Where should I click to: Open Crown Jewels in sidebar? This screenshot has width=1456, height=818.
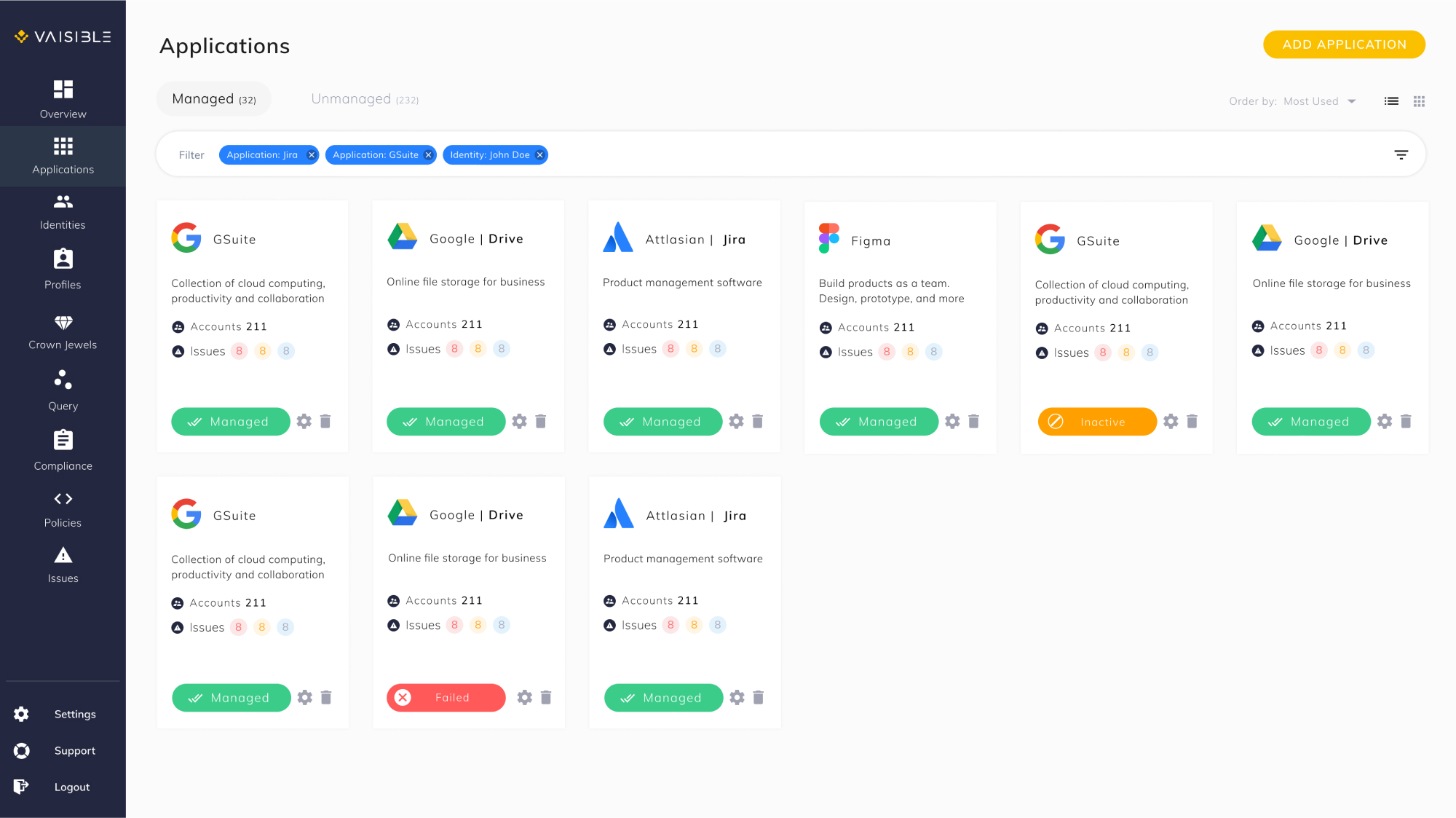[x=63, y=332]
